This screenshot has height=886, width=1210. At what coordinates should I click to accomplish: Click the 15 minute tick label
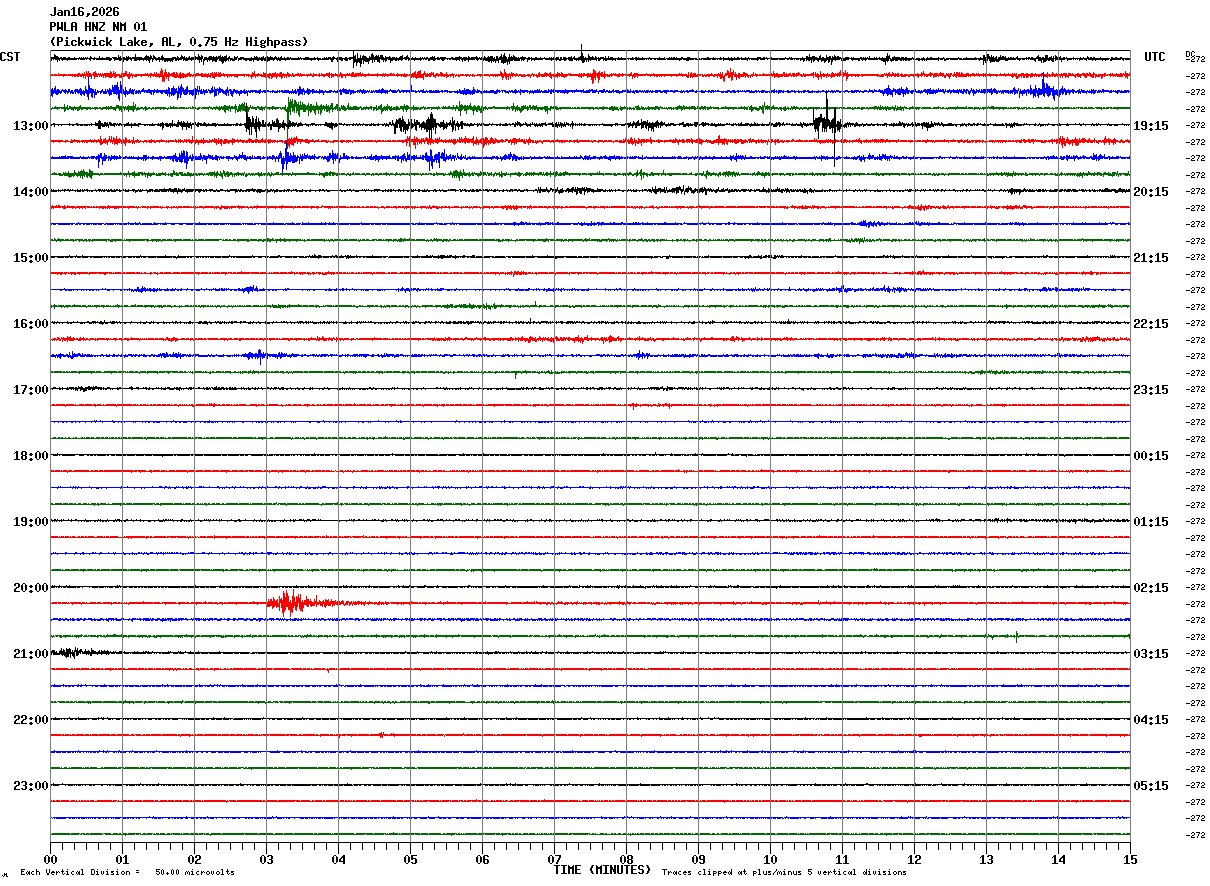click(1130, 859)
